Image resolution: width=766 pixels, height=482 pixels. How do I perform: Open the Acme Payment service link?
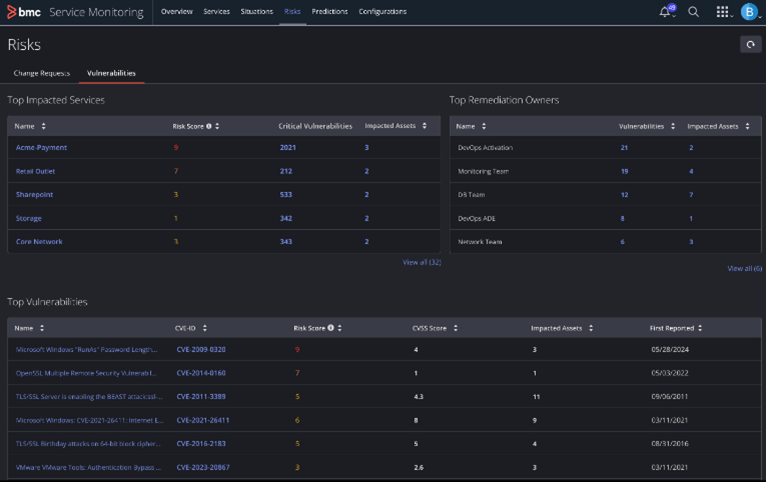point(41,148)
